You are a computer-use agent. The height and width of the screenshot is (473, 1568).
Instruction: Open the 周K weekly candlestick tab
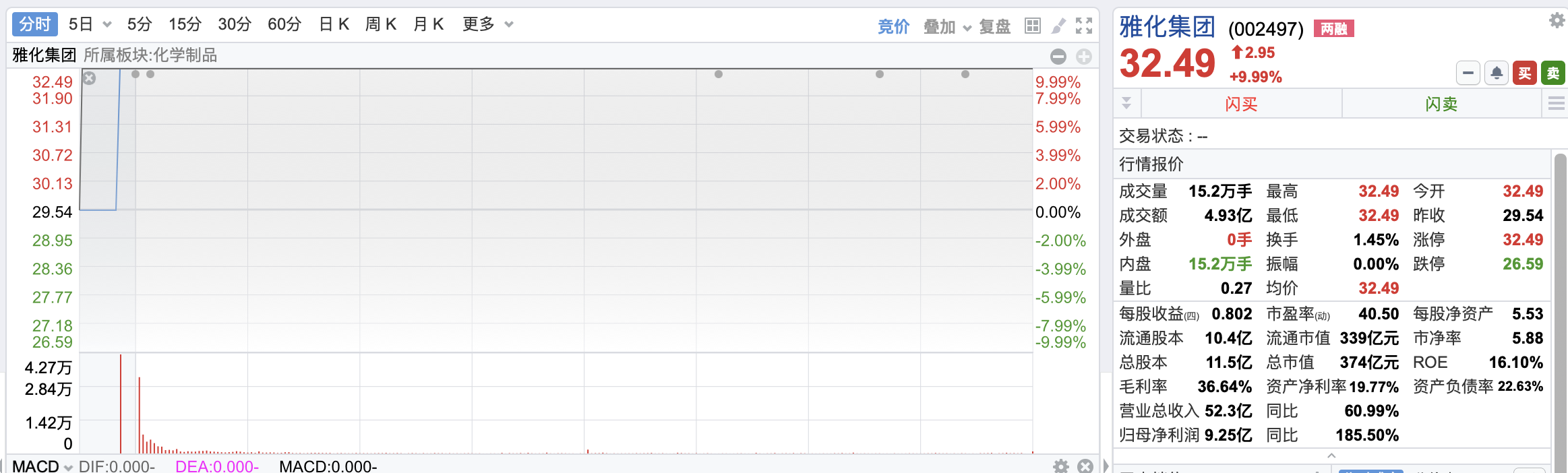[381, 24]
